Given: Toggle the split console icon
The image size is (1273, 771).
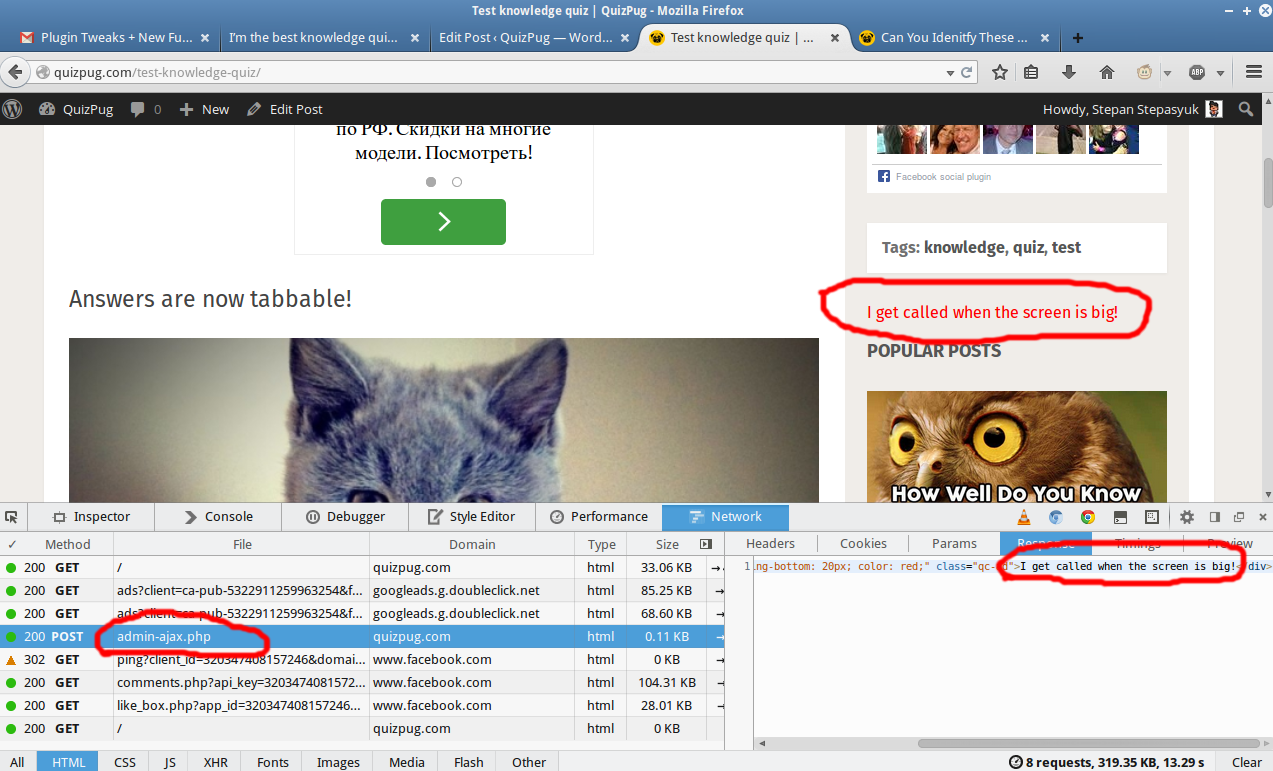Looking at the screenshot, I should point(1121,517).
